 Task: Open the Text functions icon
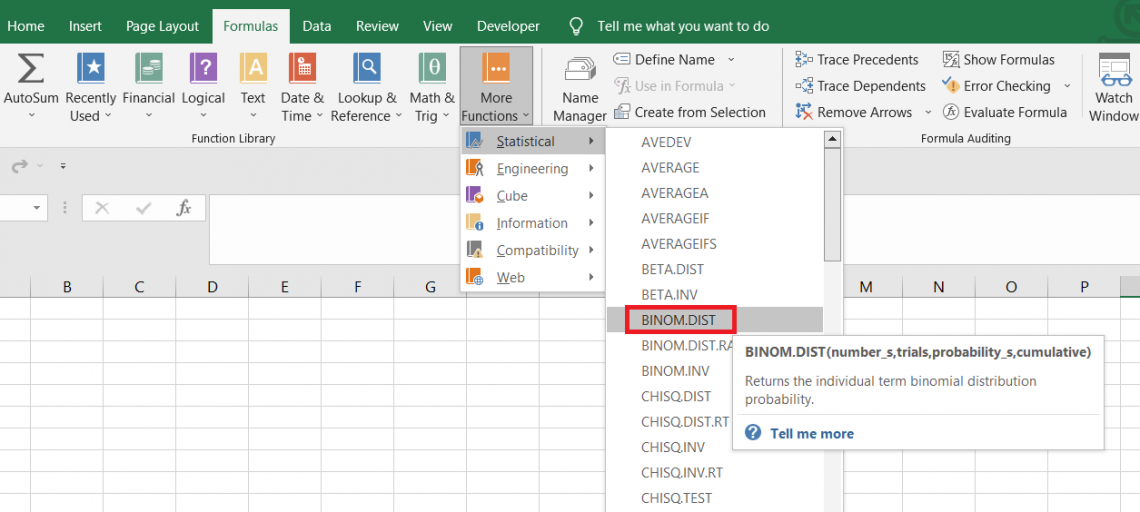(x=253, y=69)
